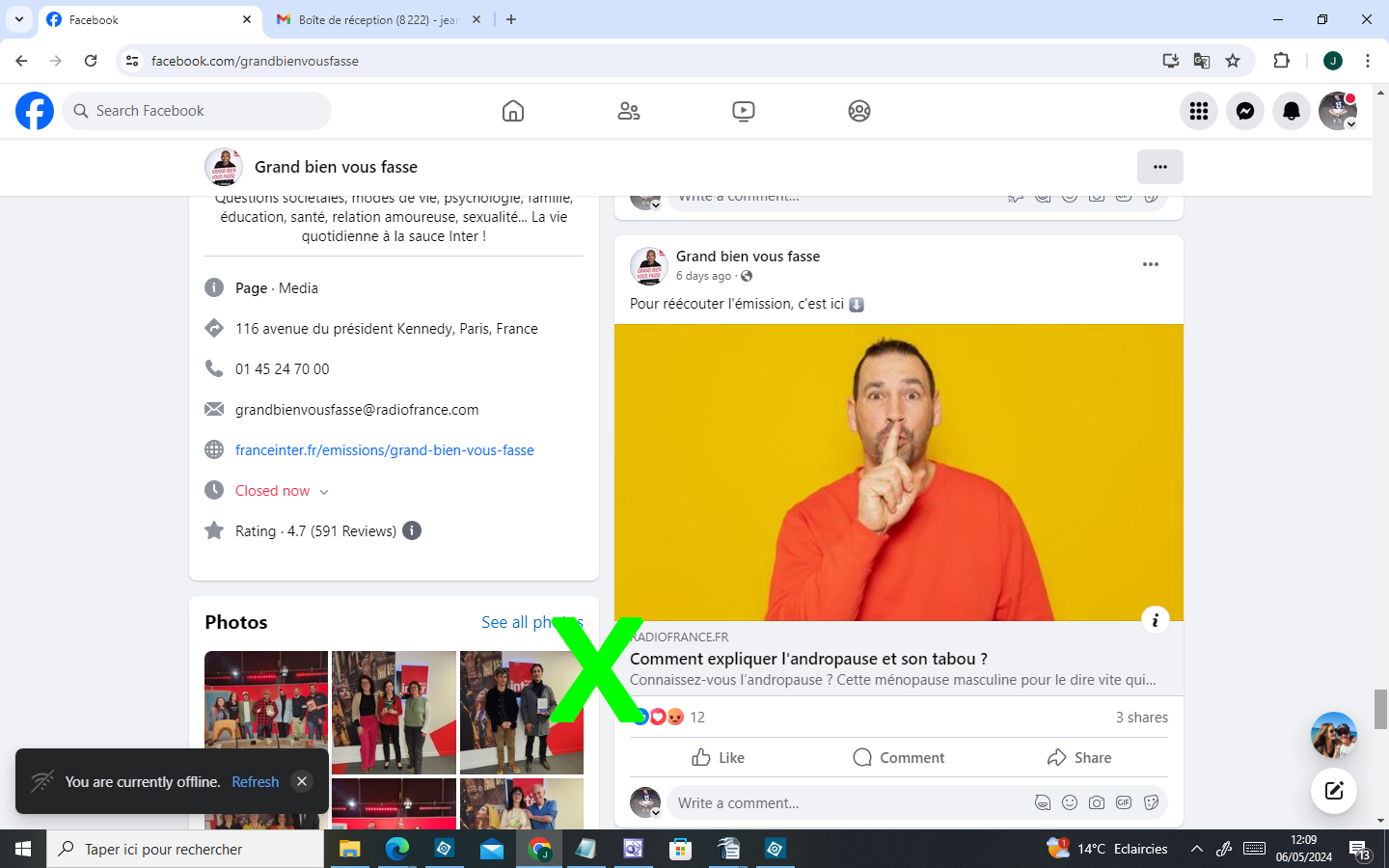The width and height of the screenshot is (1389, 868).
Task: Open the photo thumbnail of three women
Action: click(394, 712)
